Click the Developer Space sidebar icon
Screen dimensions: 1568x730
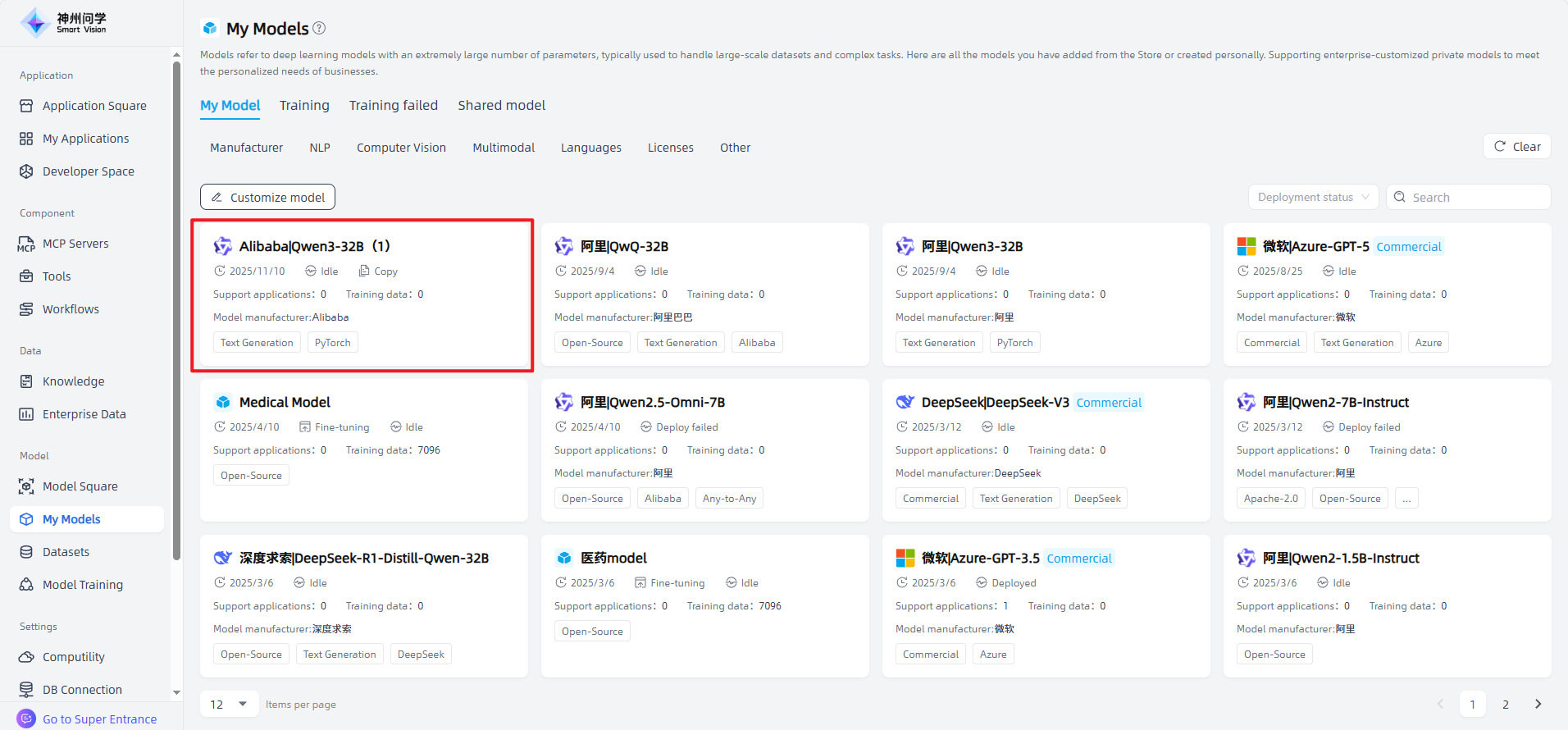point(26,171)
